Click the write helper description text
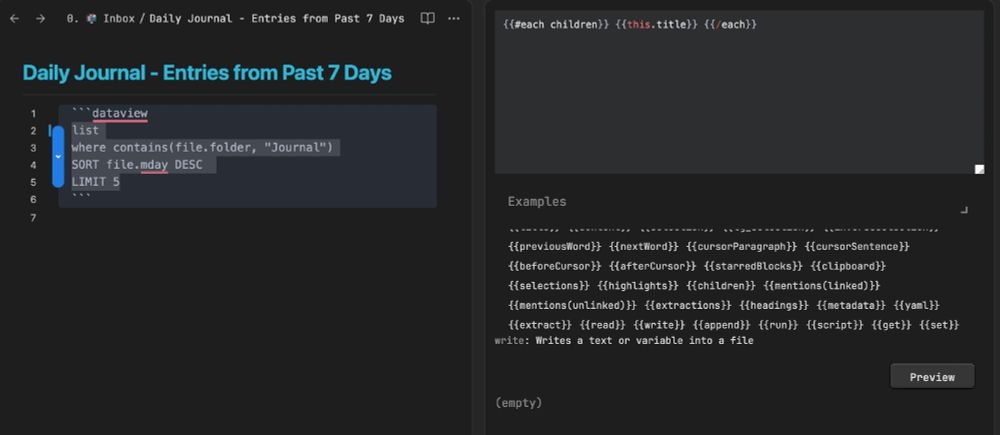This screenshot has width=1000, height=435. (624, 341)
